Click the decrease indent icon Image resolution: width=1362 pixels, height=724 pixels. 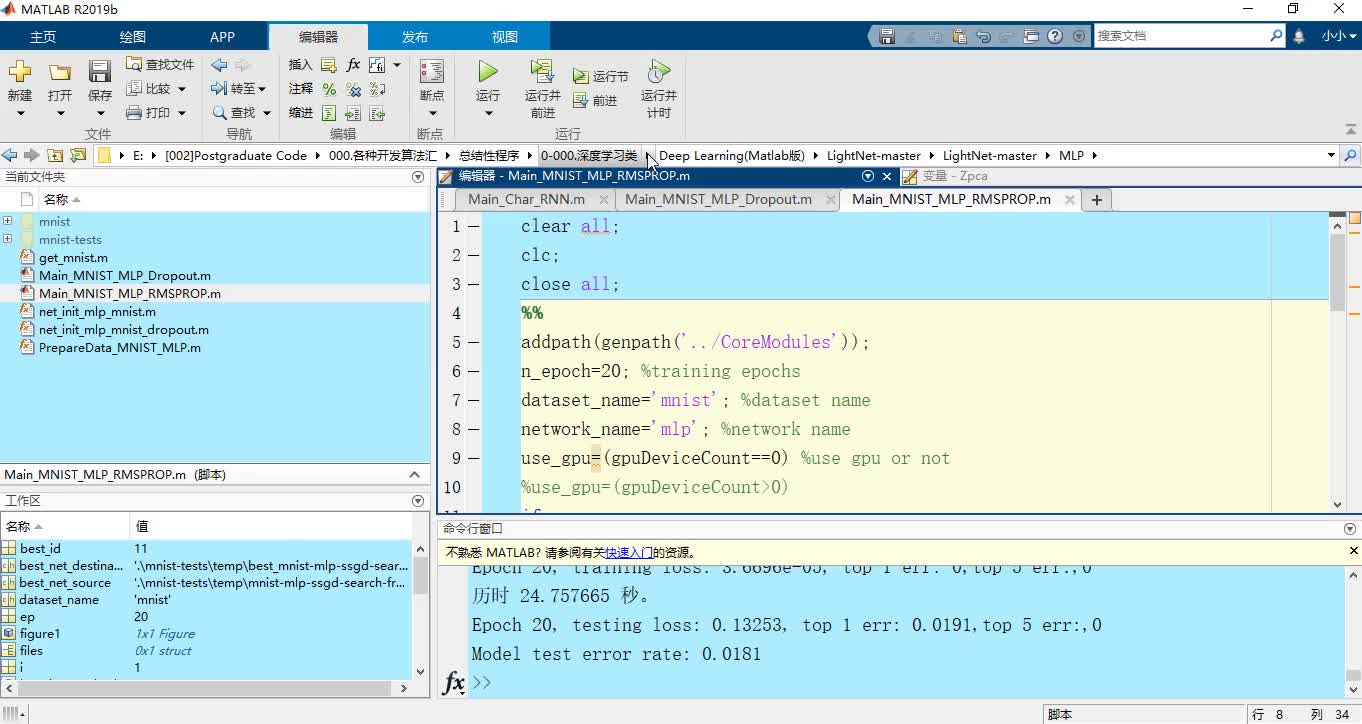click(x=377, y=113)
